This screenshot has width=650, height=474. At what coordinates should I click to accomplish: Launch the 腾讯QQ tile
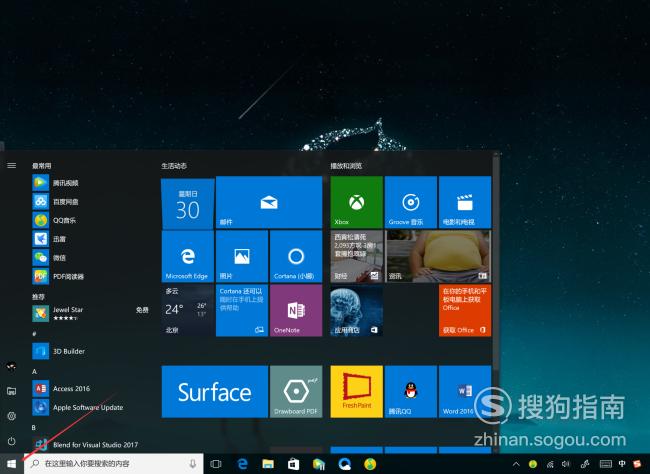(x=411, y=391)
